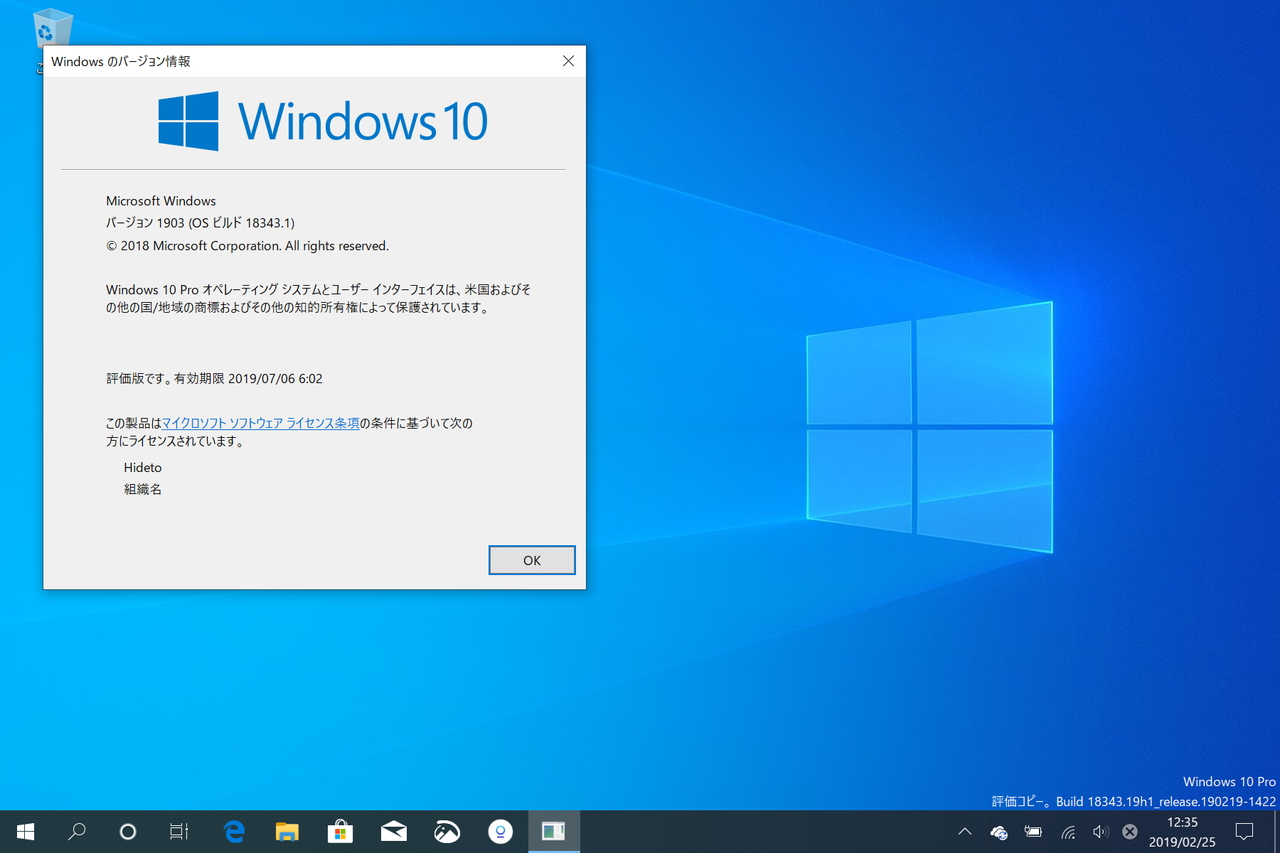
Task: Open the calendar from the clock
Action: [1182, 831]
